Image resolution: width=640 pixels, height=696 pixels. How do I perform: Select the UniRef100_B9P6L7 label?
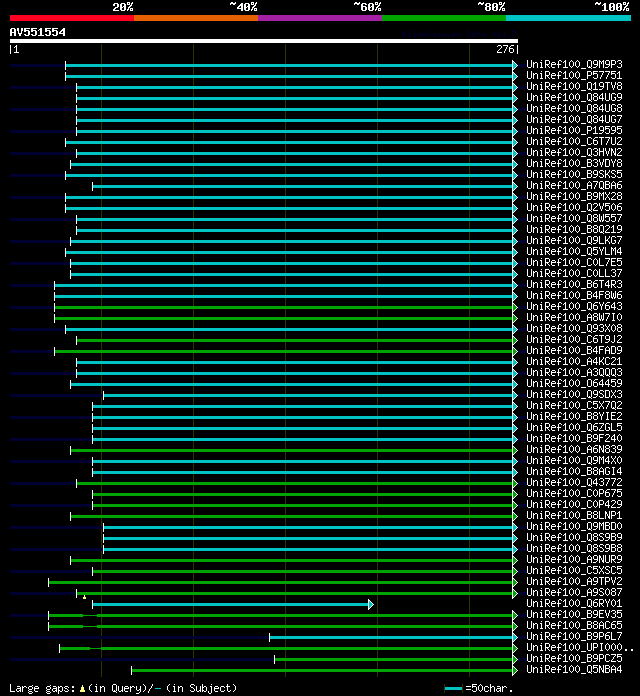click(574, 637)
